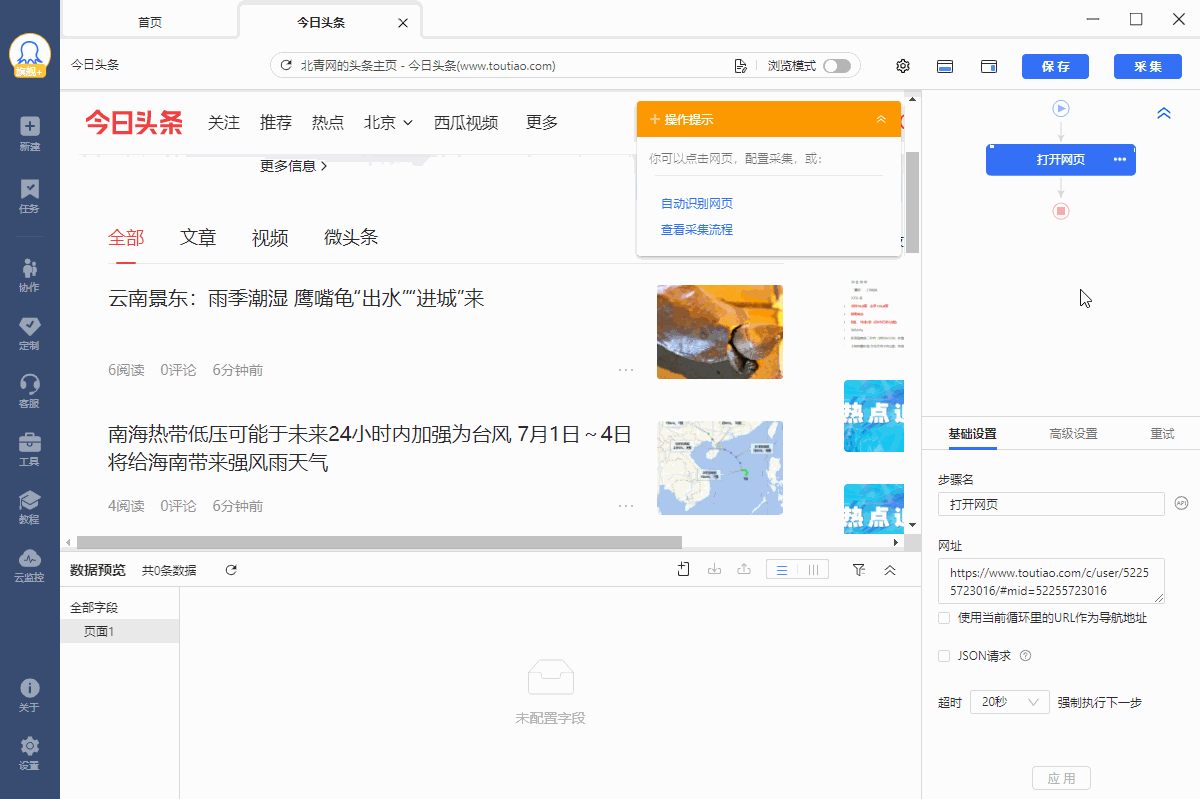Collapse the orange 操作提示 panel

tap(881, 119)
